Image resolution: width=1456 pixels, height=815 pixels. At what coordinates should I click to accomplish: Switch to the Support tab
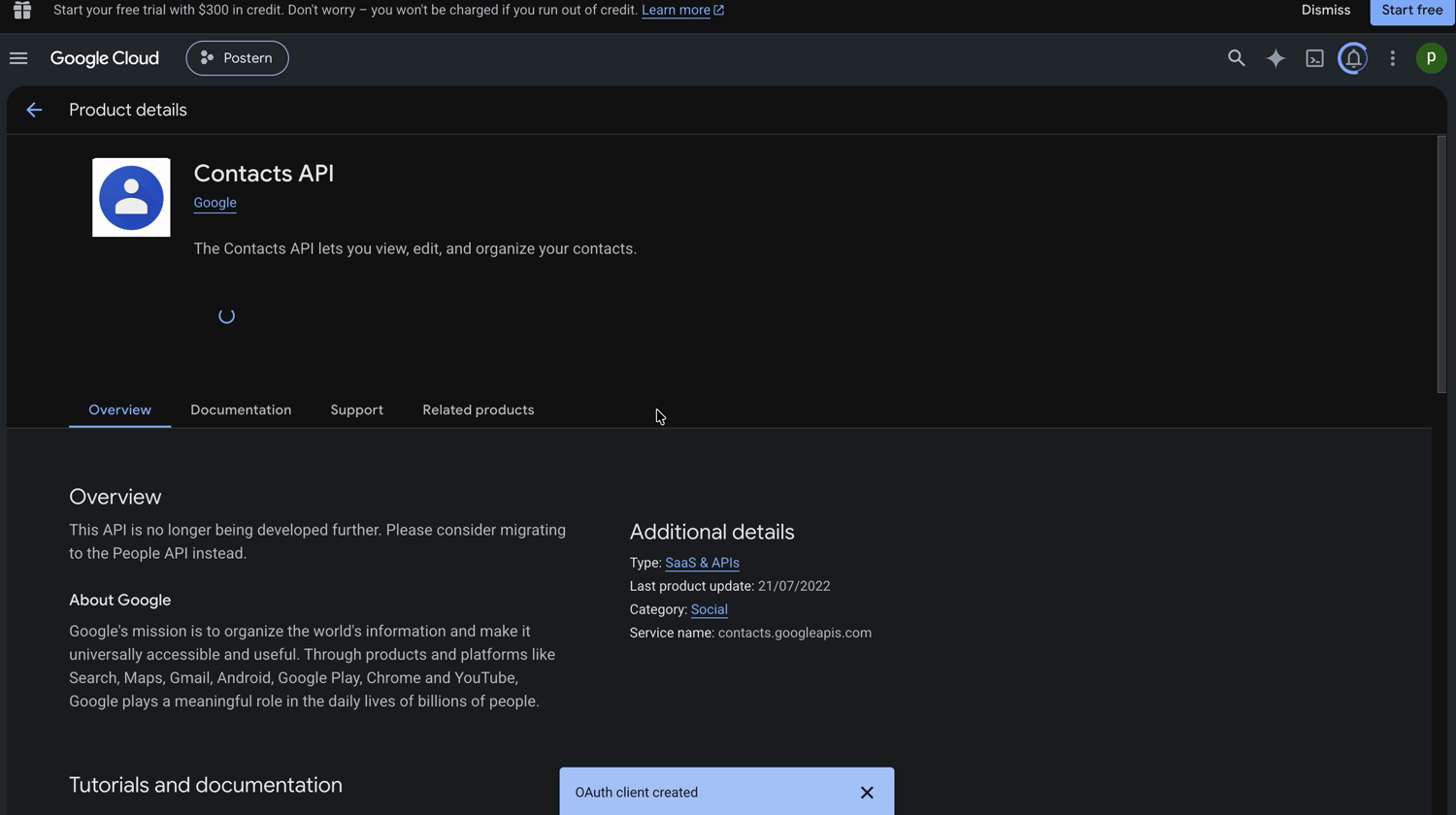pos(356,409)
